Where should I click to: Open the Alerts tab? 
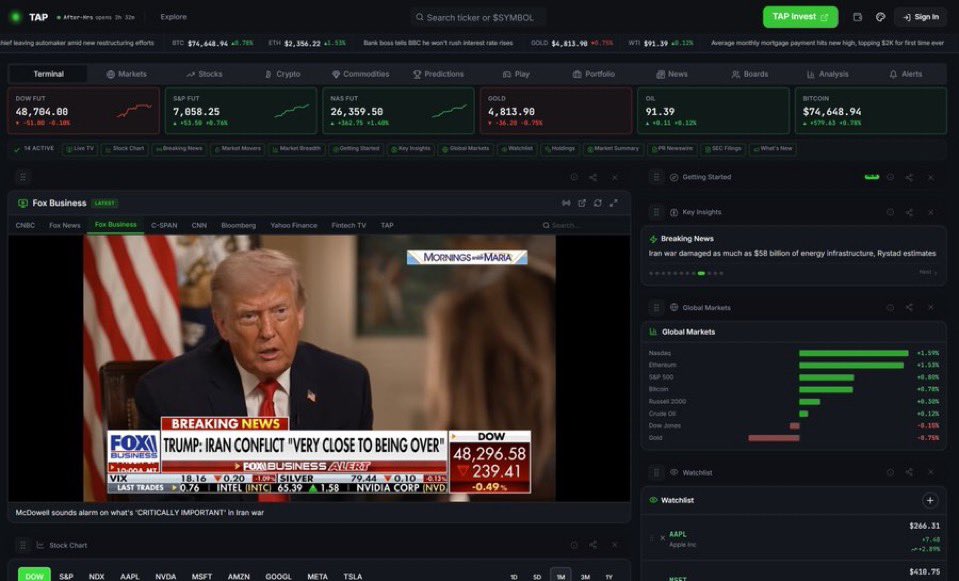tap(906, 74)
